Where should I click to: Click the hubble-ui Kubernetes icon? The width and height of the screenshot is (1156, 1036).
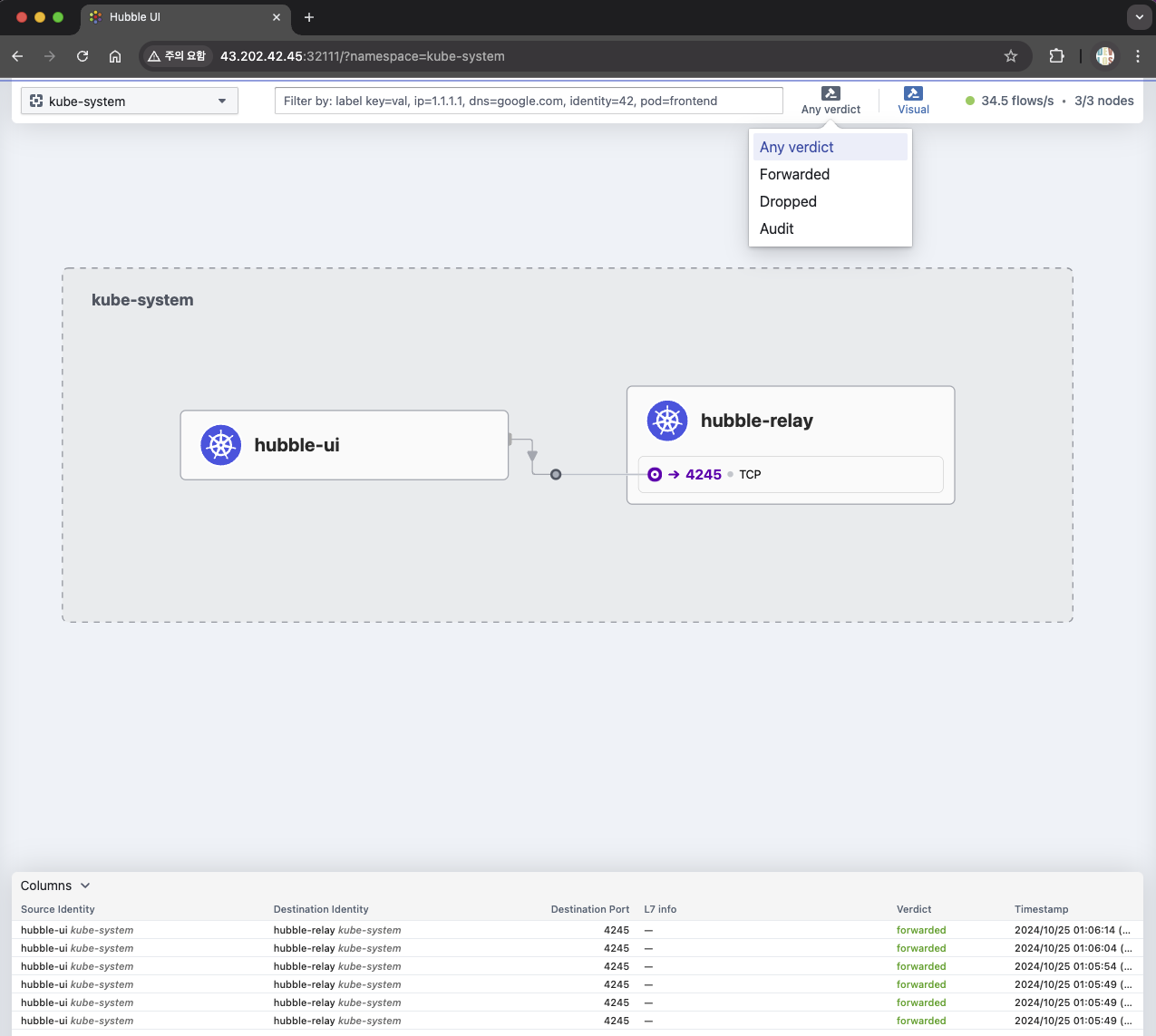(x=220, y=445)
